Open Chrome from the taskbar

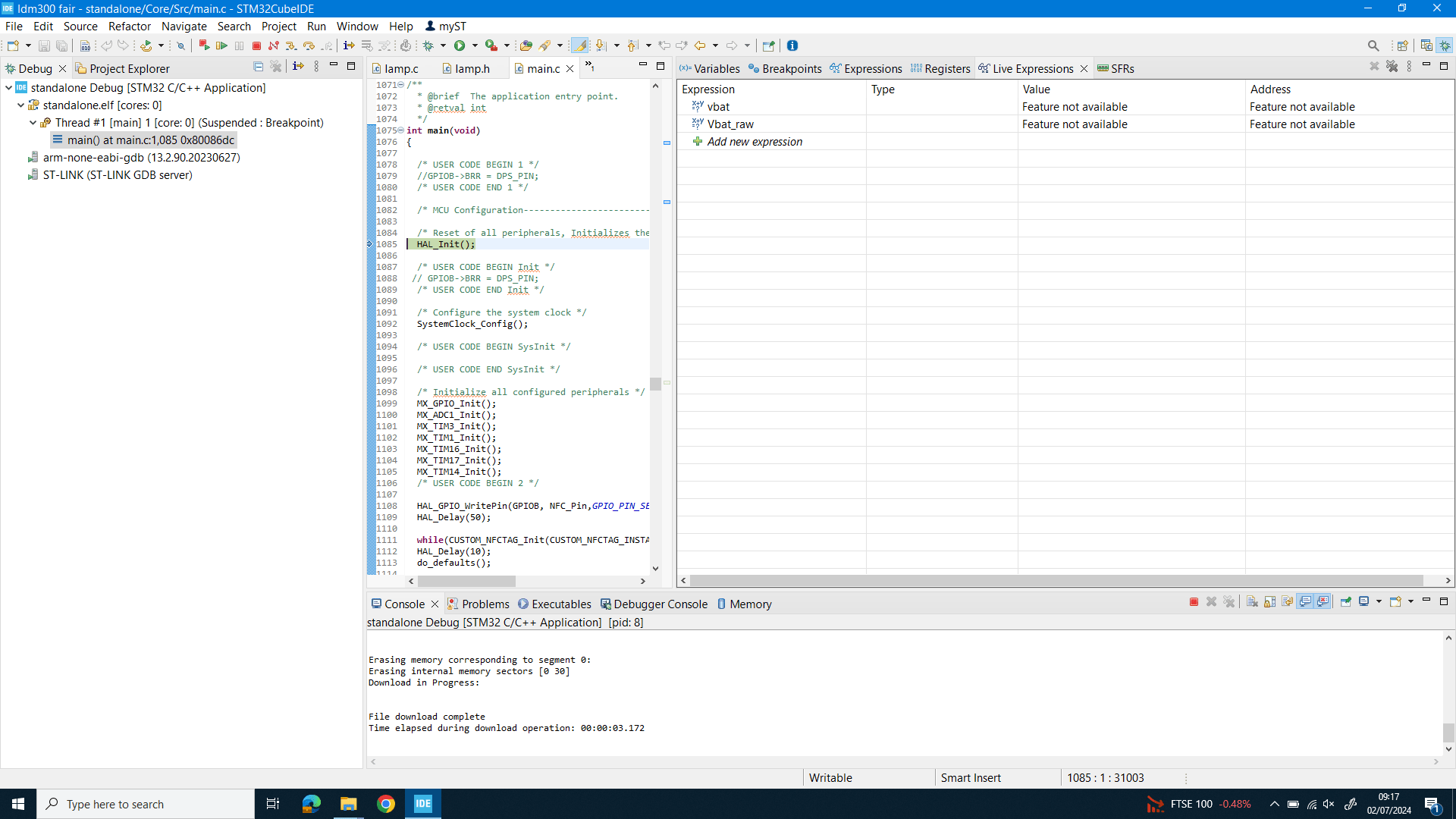click(386, 804)
